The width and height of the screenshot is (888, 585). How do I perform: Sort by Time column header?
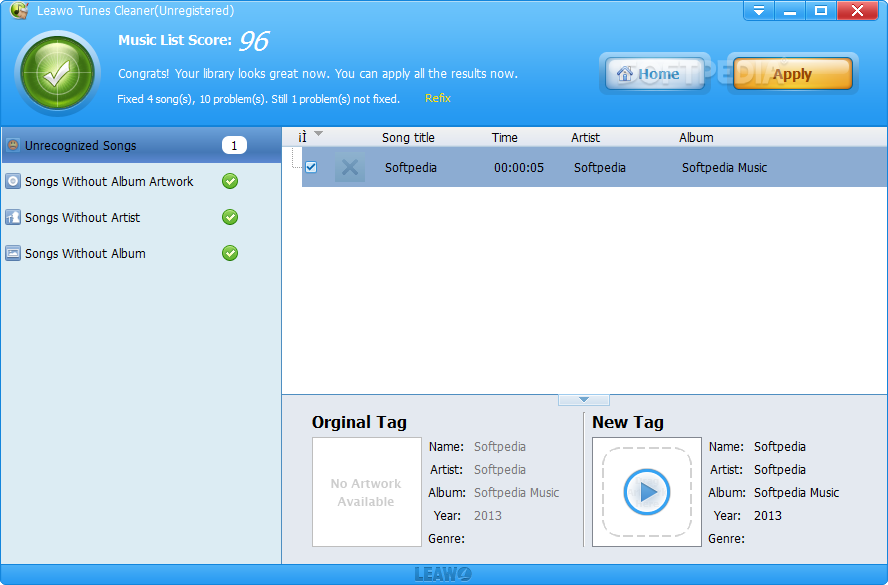click(x=505, y=138)
